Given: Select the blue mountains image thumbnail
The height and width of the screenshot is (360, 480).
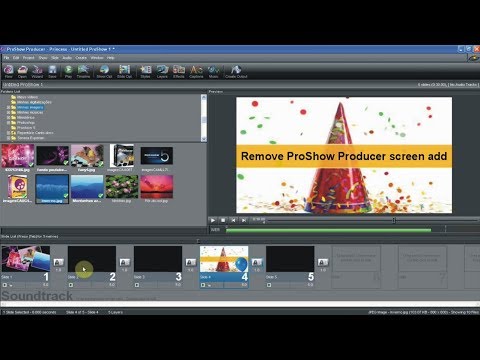Looking at the screenshot, I should pyautogui.click(x=87, y=187).
